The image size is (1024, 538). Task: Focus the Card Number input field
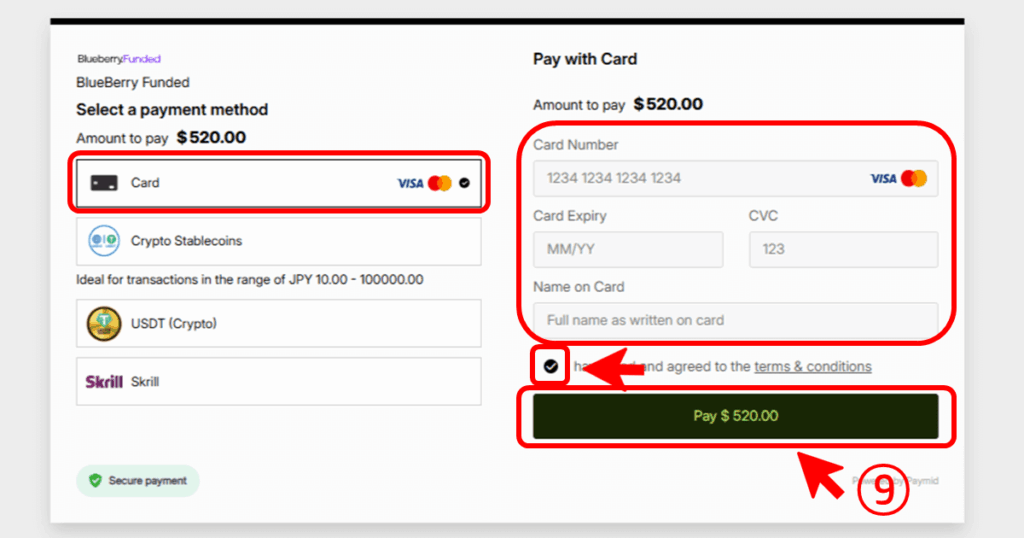(x=700, y=178)
